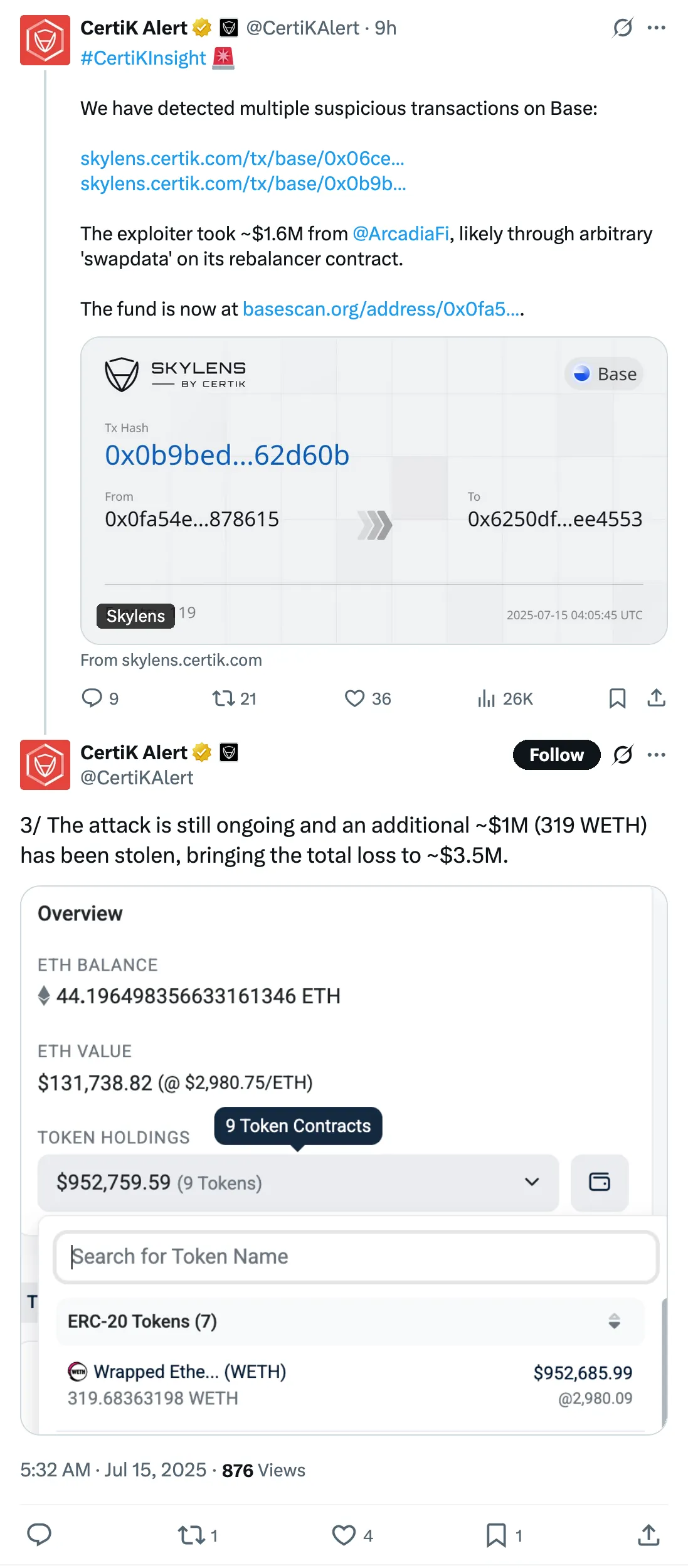Share the first tweet
Image resolution: width=688 pixels, height=1568 pixels.
pos(656,698)
